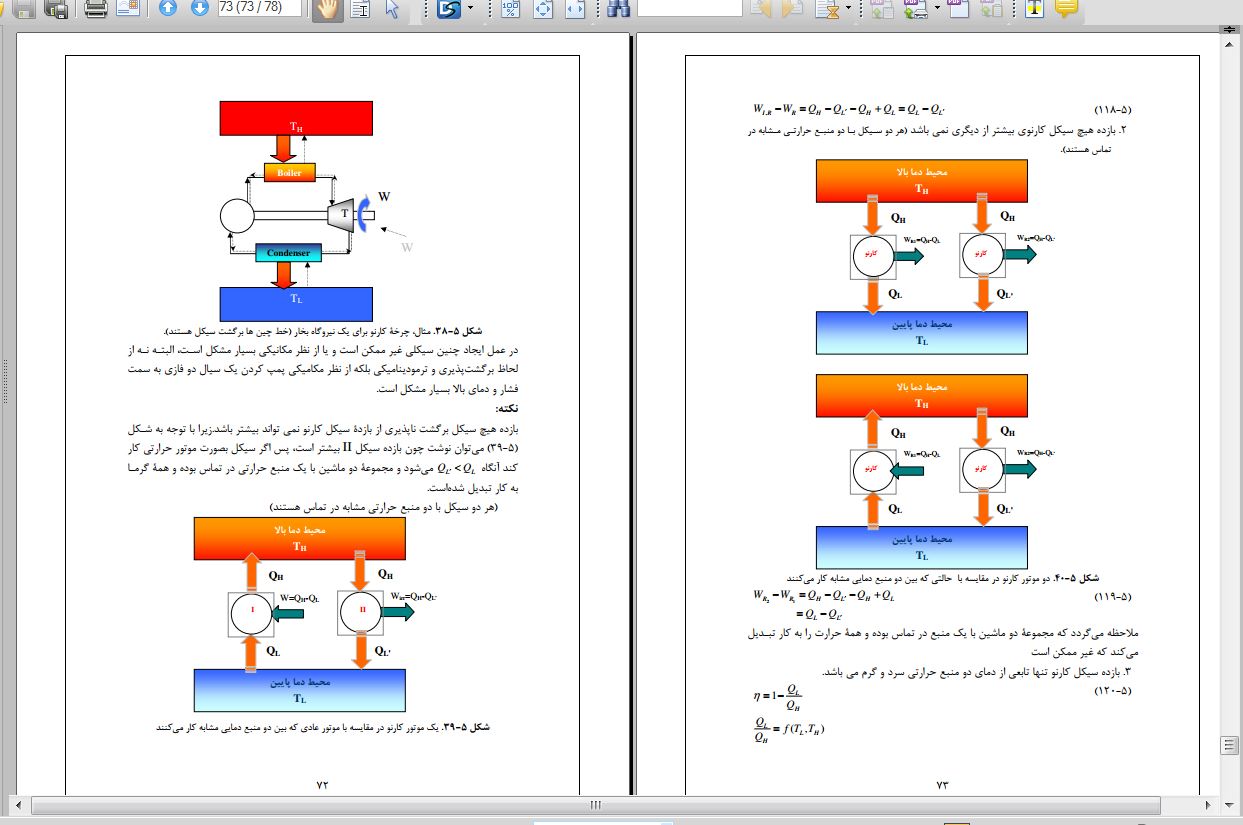This screenshot has width=1243, height=825.
Task: Expand the dropdown next to the hourglass document icon
Action: click(849, 10)
